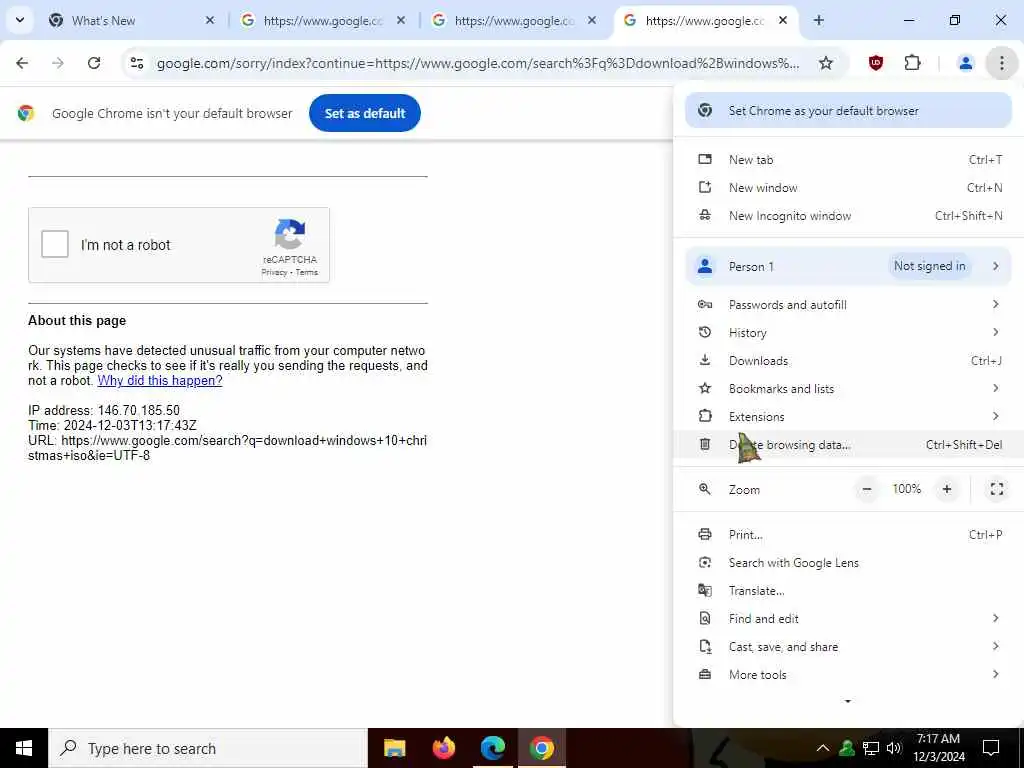Open the reCAPTCHA Terms link
Image resolution: width=1024 pixels, height=768 pixels.
tap(307, 272)
